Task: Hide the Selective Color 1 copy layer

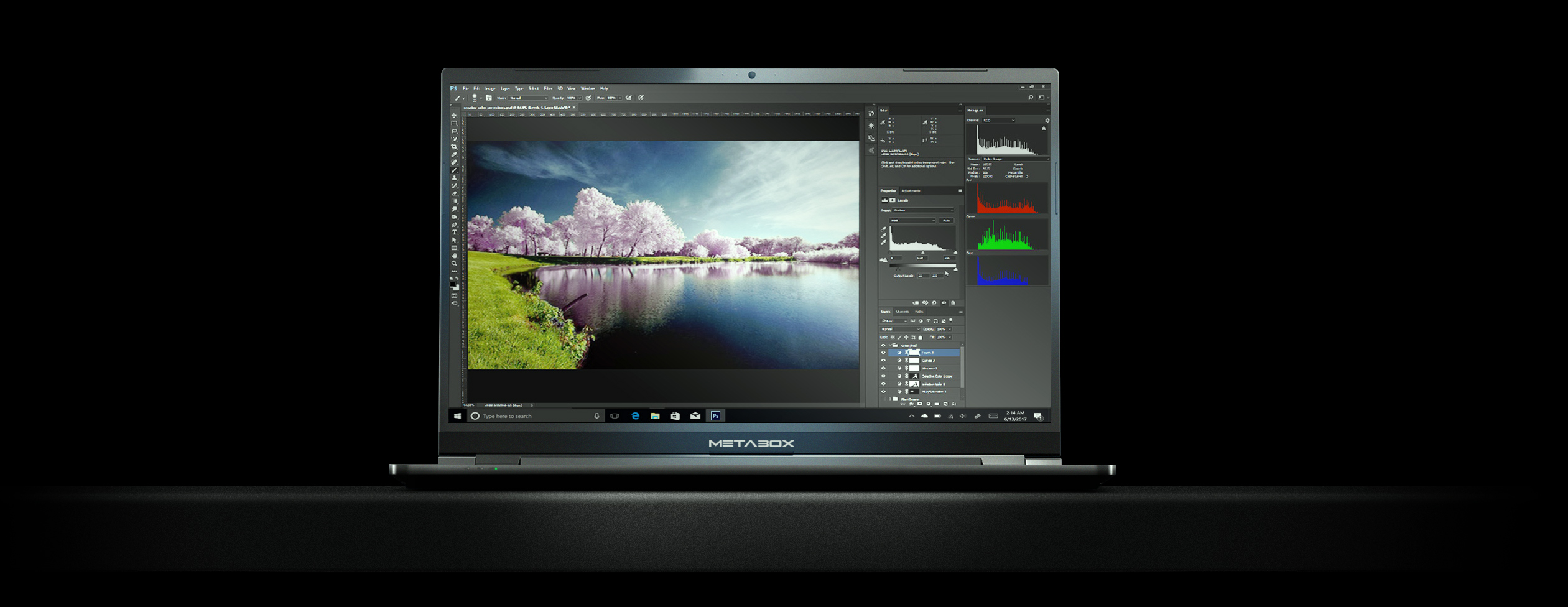Action: (883, 376)
